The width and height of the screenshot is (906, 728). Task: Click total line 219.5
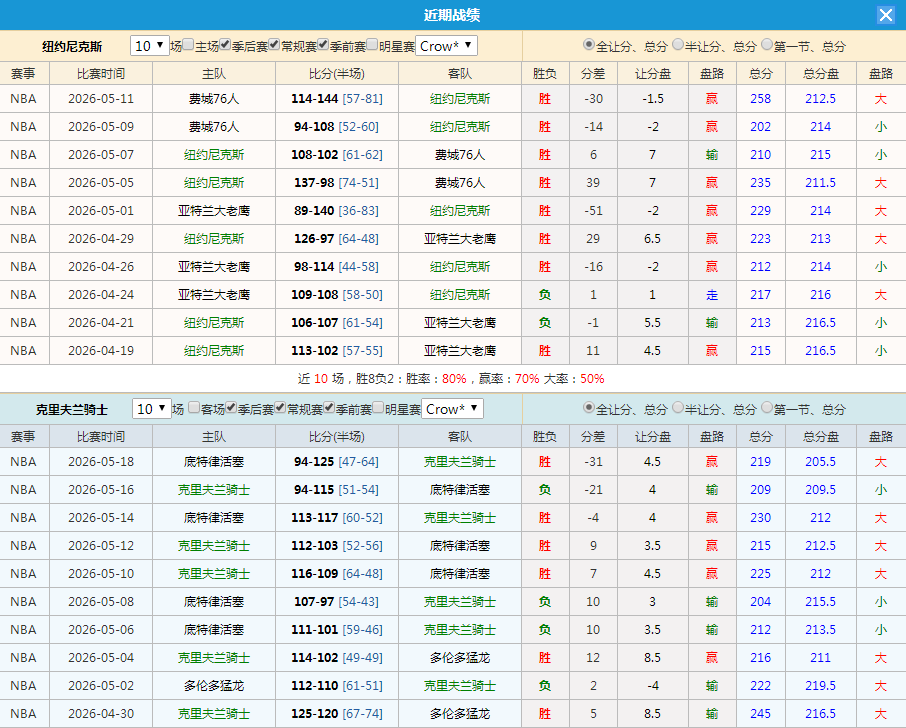(820, 686)
